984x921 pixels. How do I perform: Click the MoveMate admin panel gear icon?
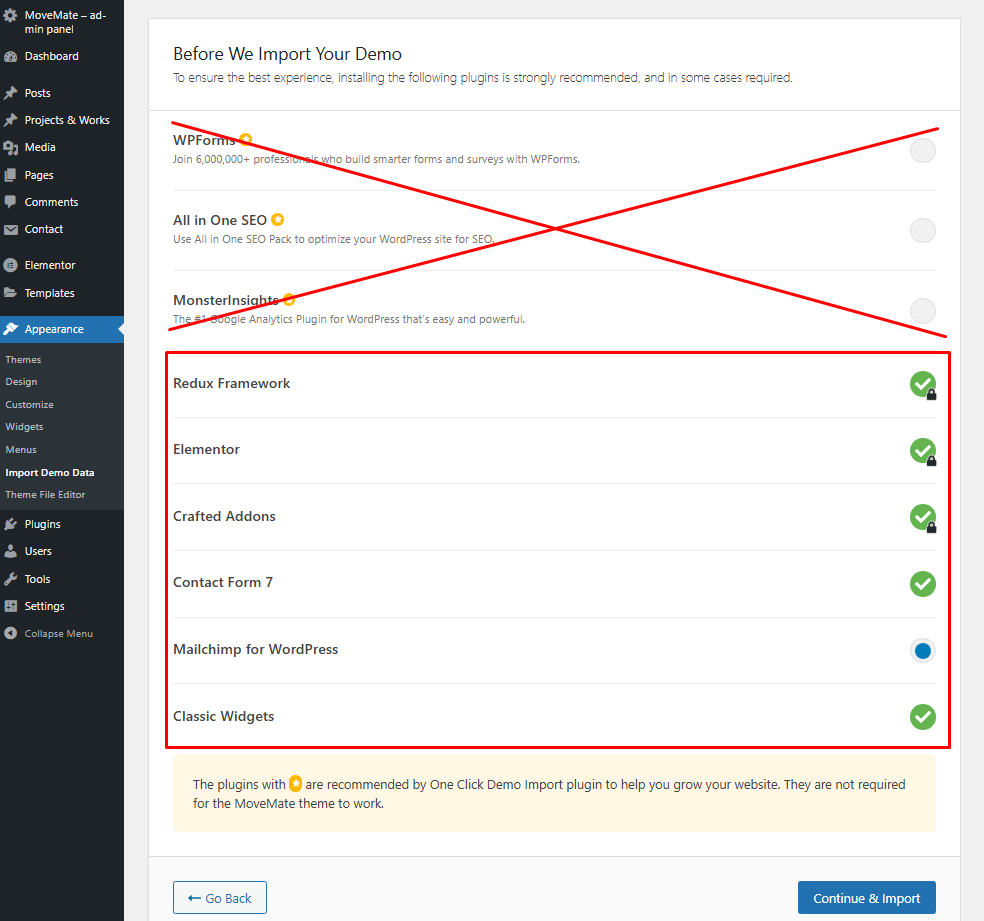[x=11, y=16]
